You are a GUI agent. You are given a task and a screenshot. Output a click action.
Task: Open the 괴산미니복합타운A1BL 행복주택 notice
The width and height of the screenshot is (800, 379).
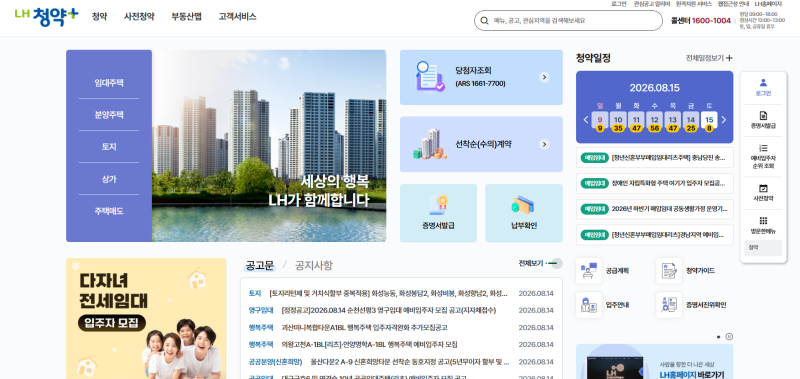[364, 327]
